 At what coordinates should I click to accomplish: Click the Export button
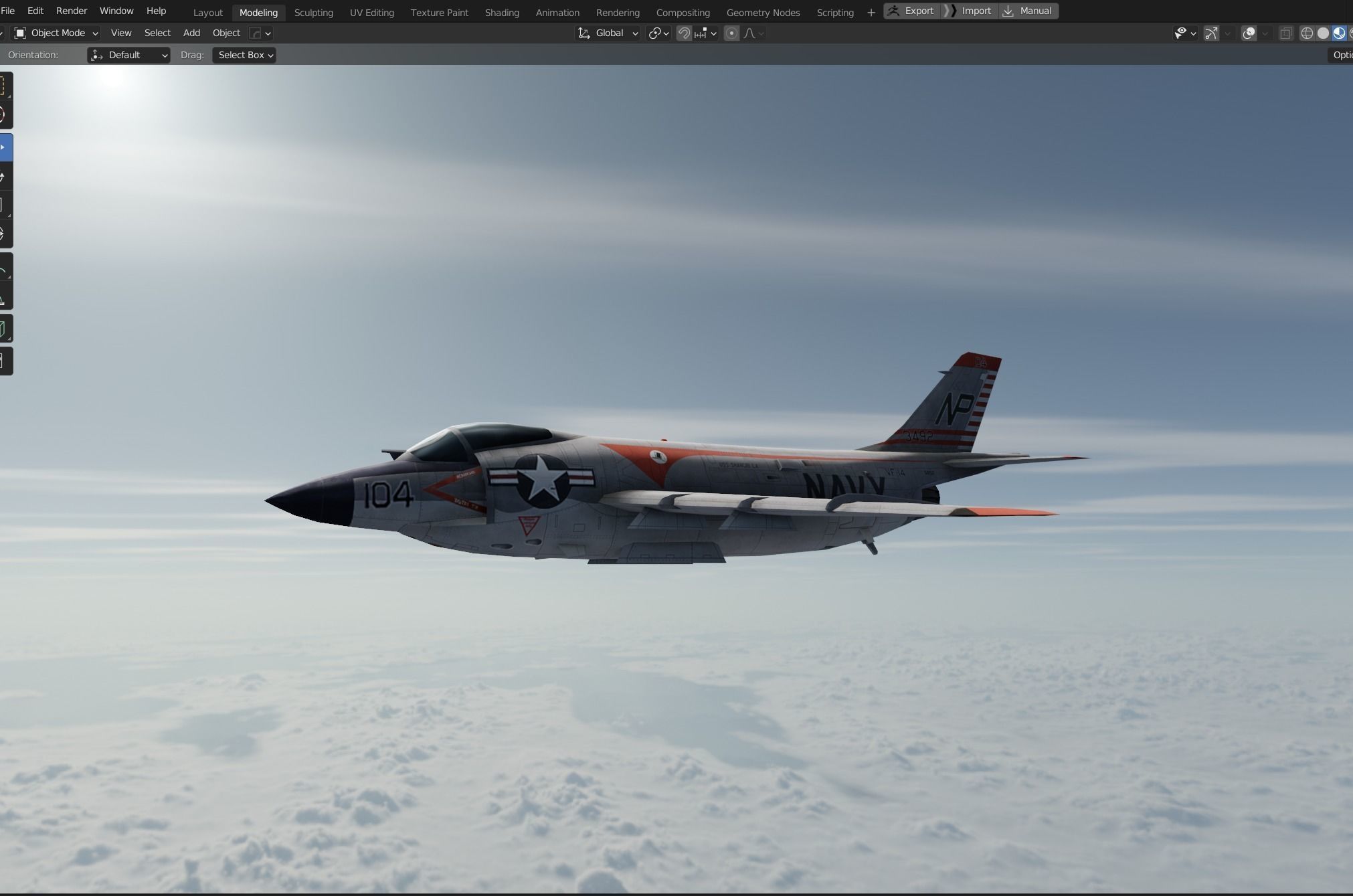coord(911,11)
